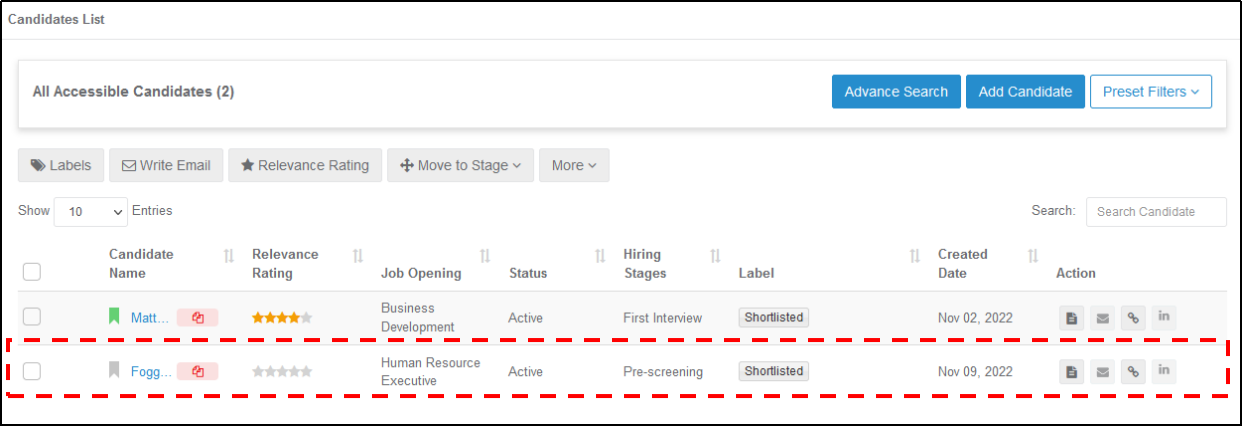
Task: Click Nov 02, 2022 created date
Action: tap(975, 318)
